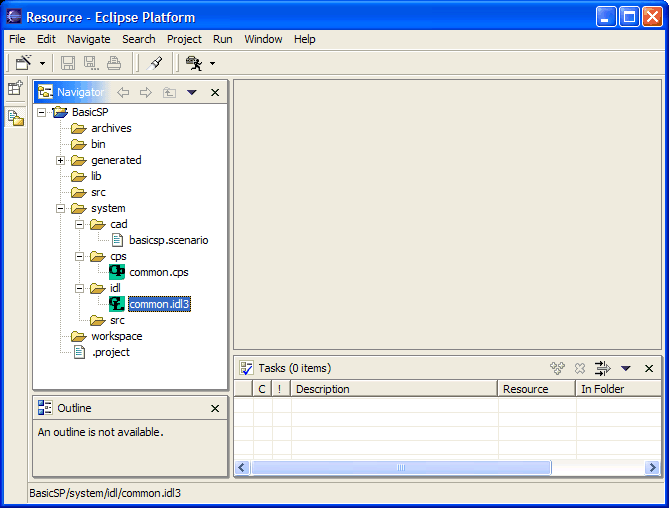
Task: Open the Tasks view dropdown menu
Action: coord(626,368)
